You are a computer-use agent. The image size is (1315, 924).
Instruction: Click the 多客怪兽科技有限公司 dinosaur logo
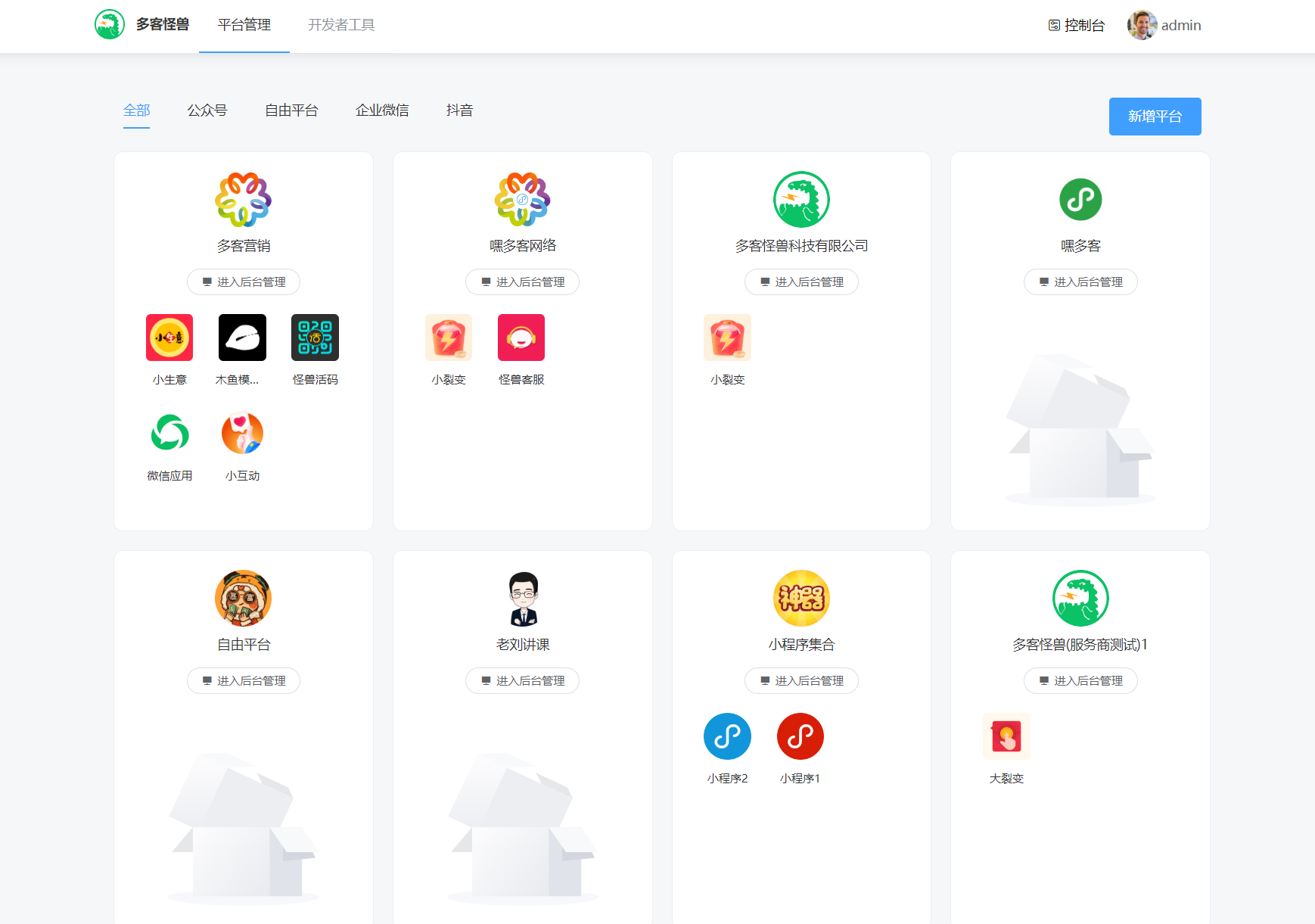tap(801, 200)
